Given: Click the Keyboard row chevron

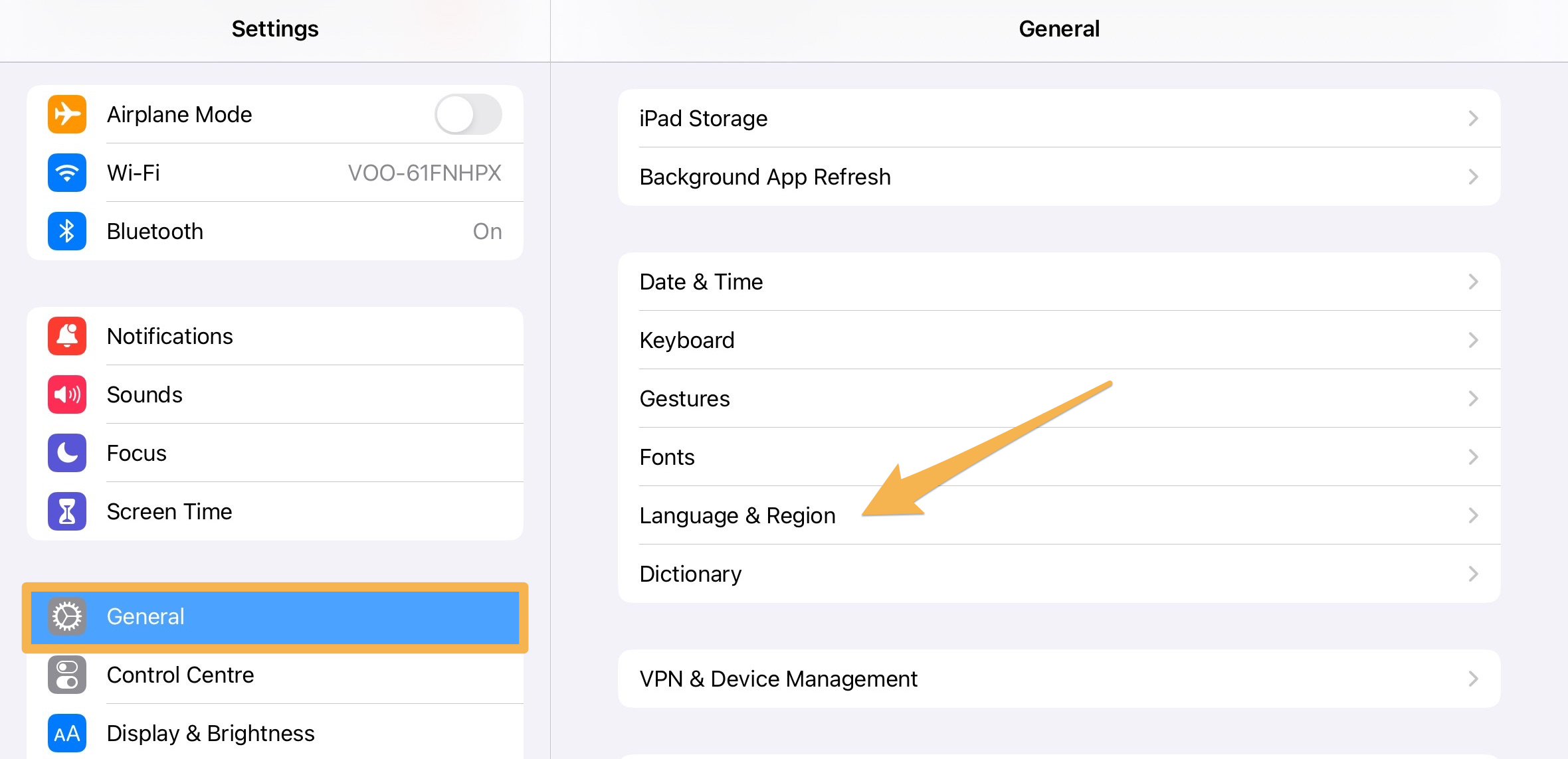Looking at the screenshot, I should click(1473, 340).
